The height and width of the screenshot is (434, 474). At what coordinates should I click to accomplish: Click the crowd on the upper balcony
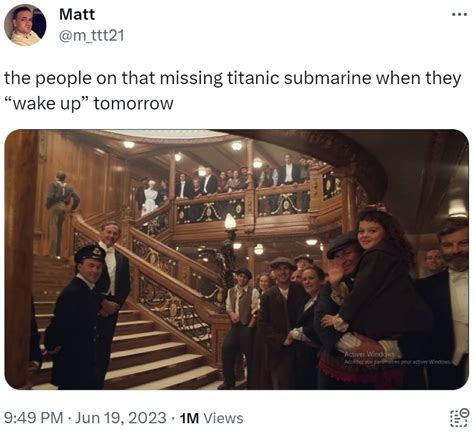pos(225,182)
